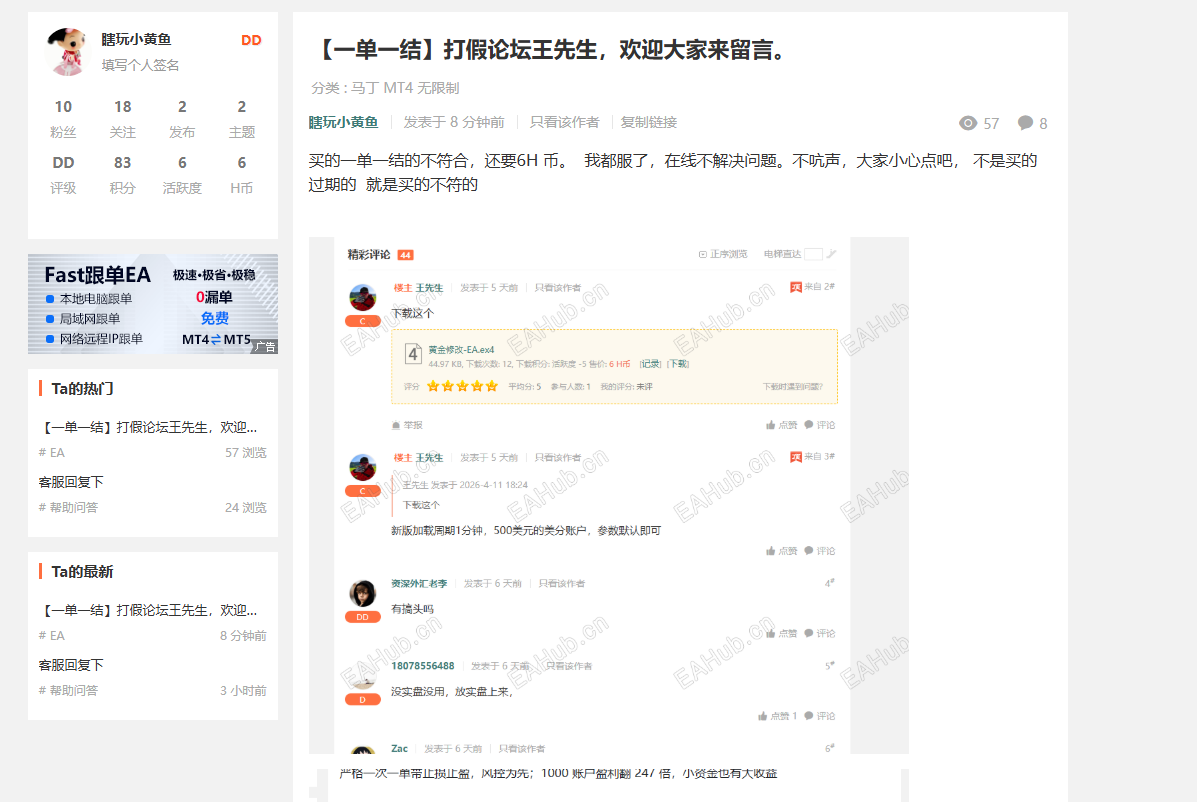Open the embedded comments screenshot image
This screenshot has height=802, width=1197.
click(609, 495)
